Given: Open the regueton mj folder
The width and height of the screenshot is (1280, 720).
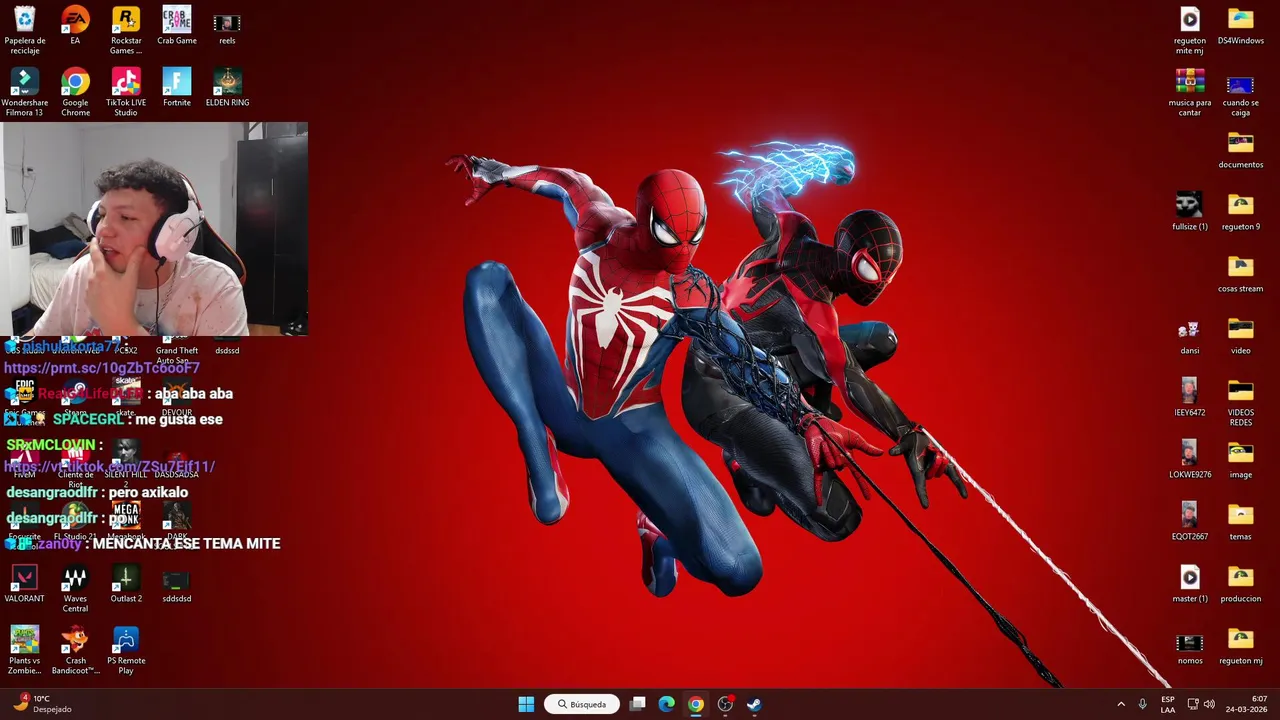Looking at the screenshot, I should 1240,646.
